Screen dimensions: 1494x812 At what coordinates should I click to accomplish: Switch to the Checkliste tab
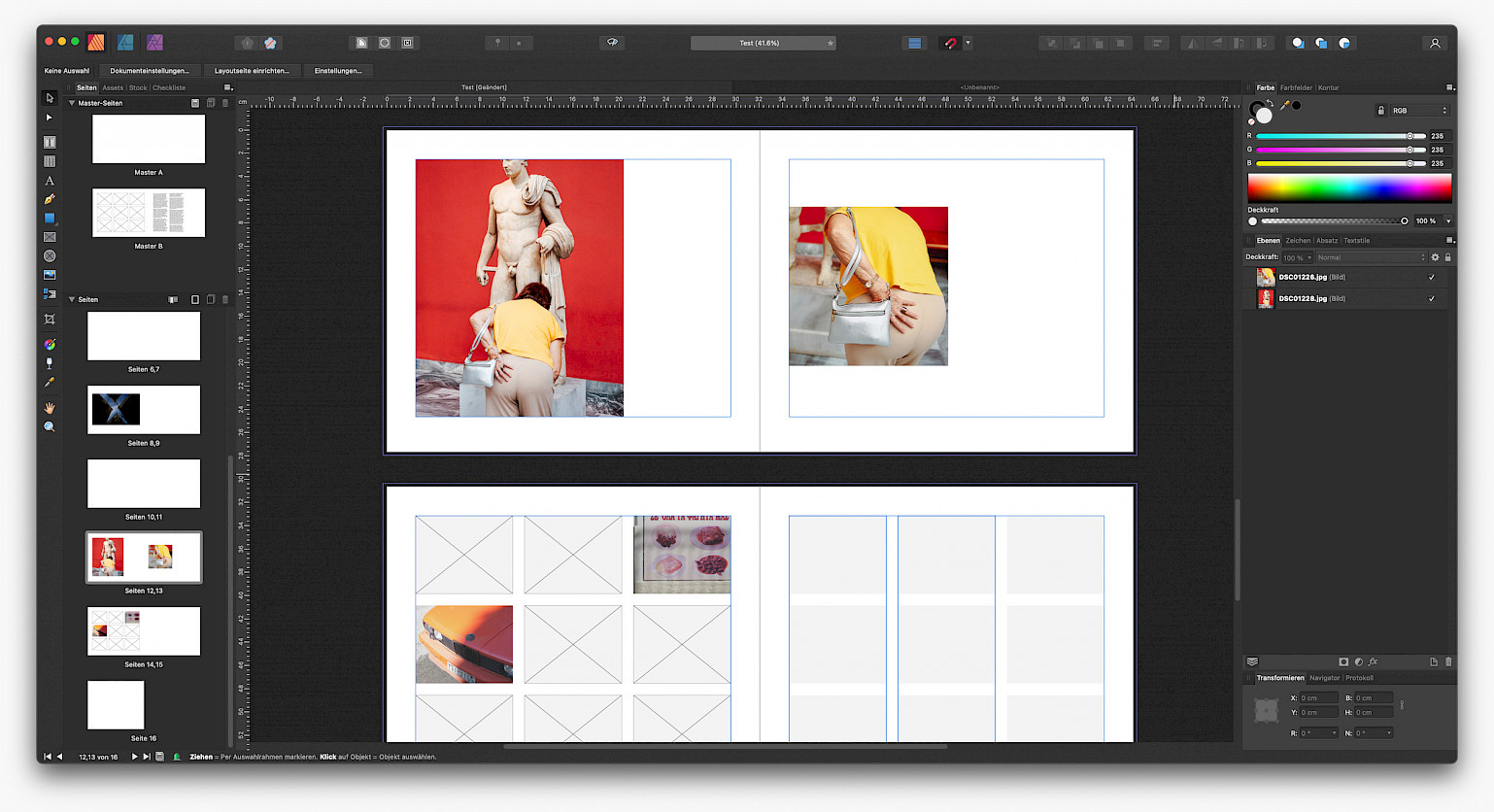[x=169, y=87]
